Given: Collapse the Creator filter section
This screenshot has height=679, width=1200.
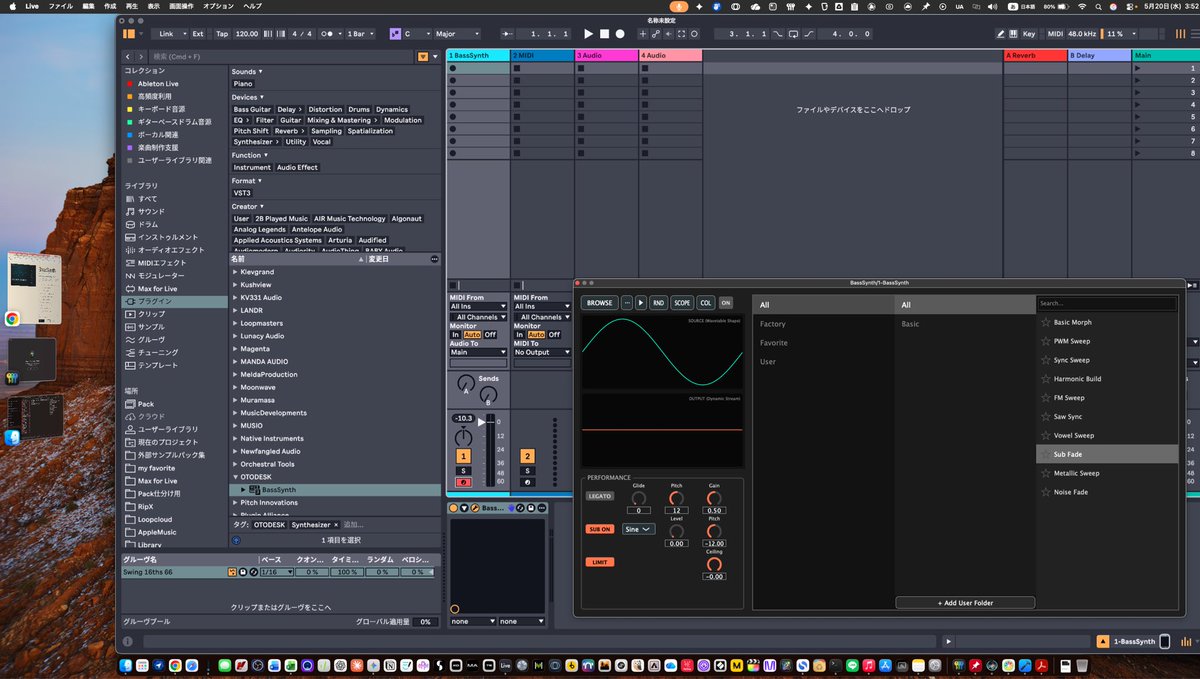Looking at the screenshot, I should pyautogui.click(x=247, y=206).
